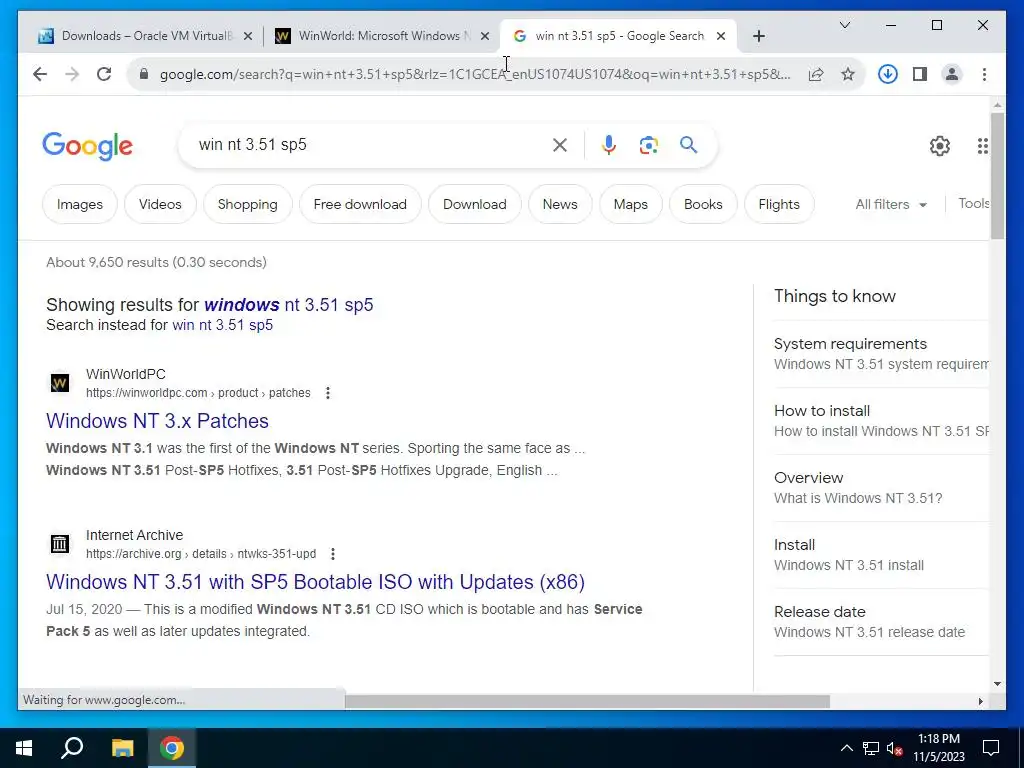Expand the Install topic
Viewport: 1024px width, 768px height.
tap(881, 555)
